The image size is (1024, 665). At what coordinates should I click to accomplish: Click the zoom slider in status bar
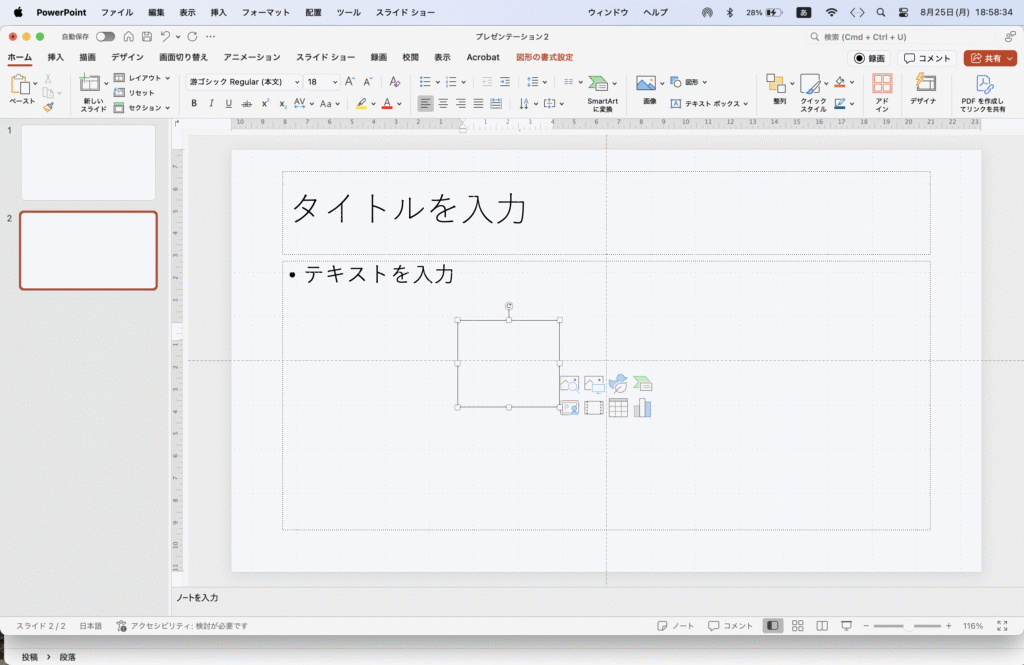coord(908,626)
